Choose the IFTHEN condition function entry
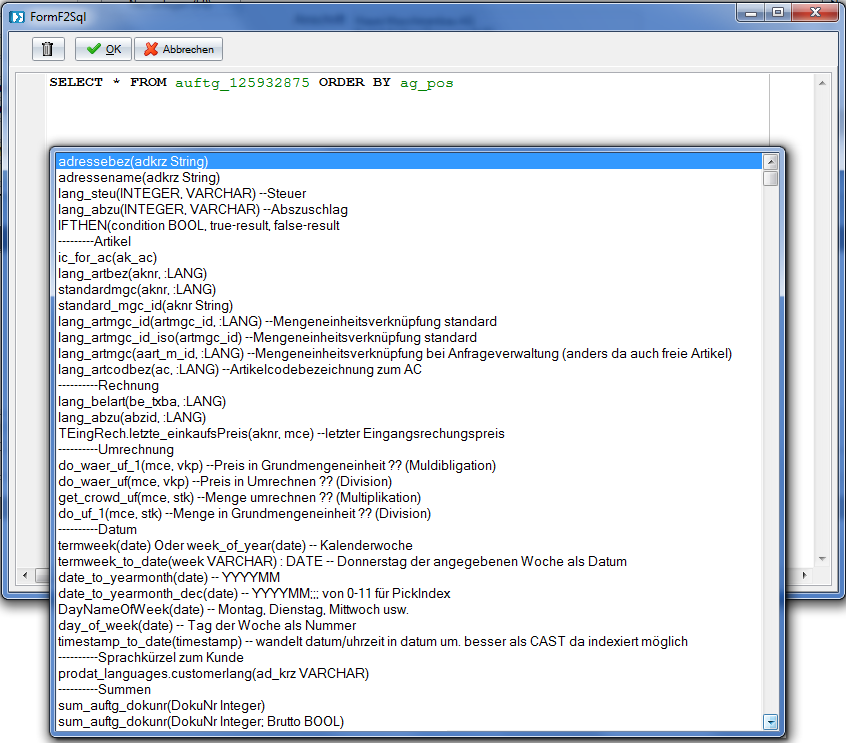The width and height of the screenshot is (846, 743). tap(199, 225)
